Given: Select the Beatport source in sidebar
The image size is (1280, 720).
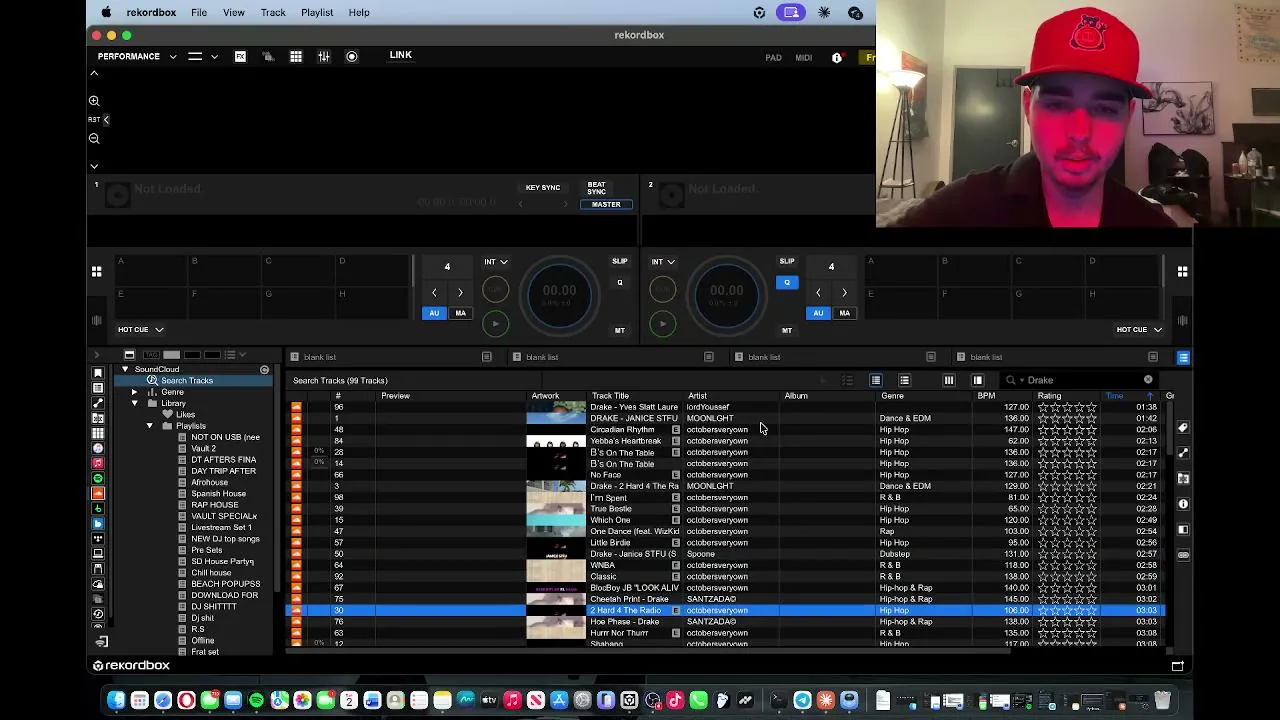Looking at the screenshot, I should pos(98,508).
